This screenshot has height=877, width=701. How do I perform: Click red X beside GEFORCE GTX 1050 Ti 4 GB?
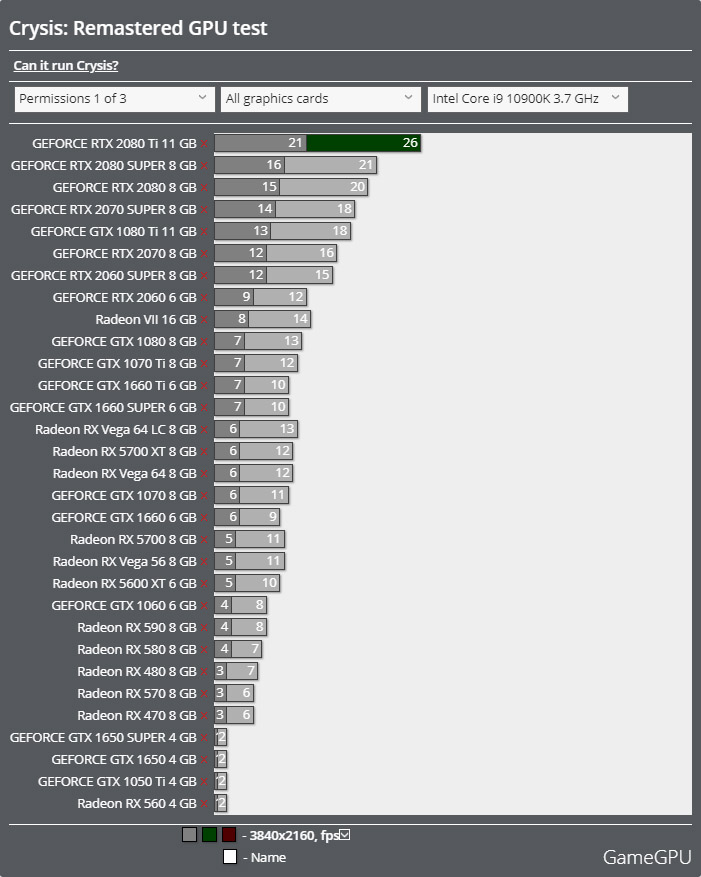point(204,782)
